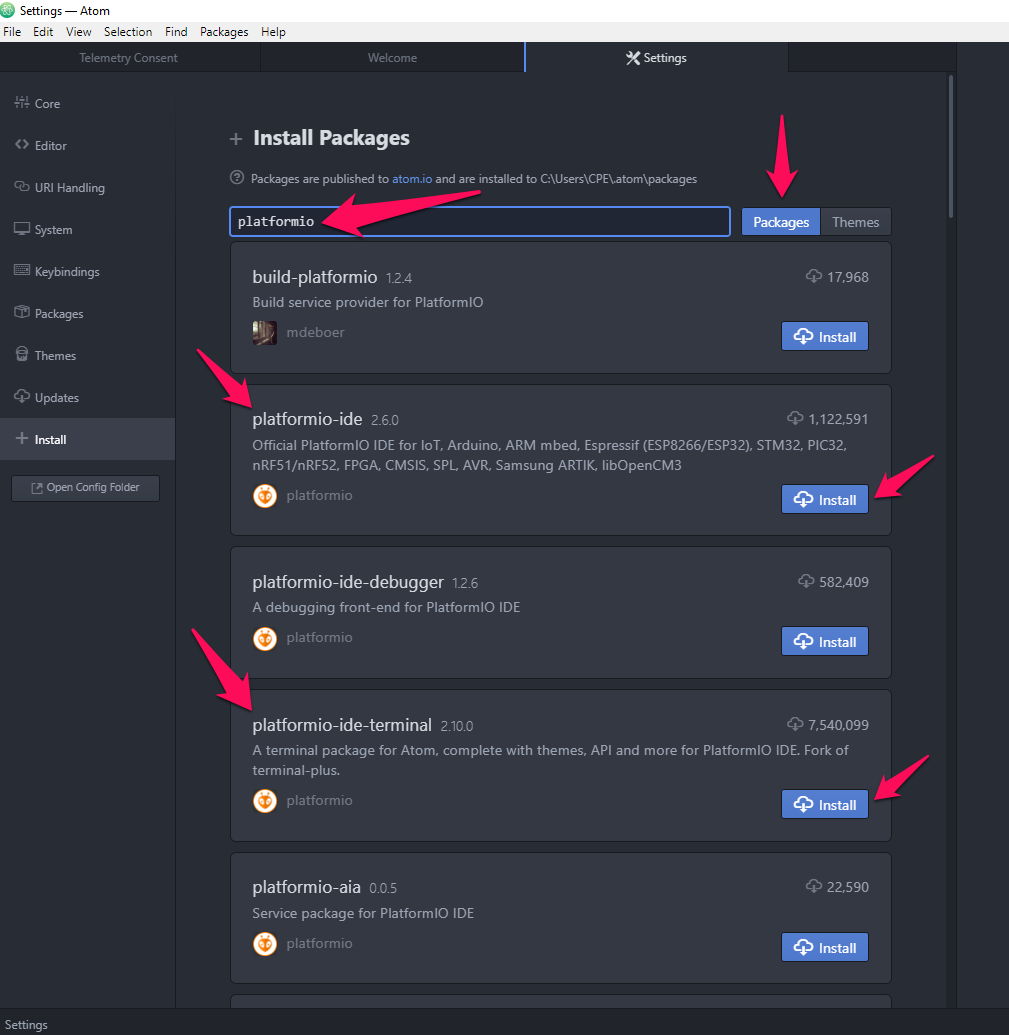Screen dimensions: 1009x1035
Task: Select Keybindings in sidebar
Action: [87, 271]
